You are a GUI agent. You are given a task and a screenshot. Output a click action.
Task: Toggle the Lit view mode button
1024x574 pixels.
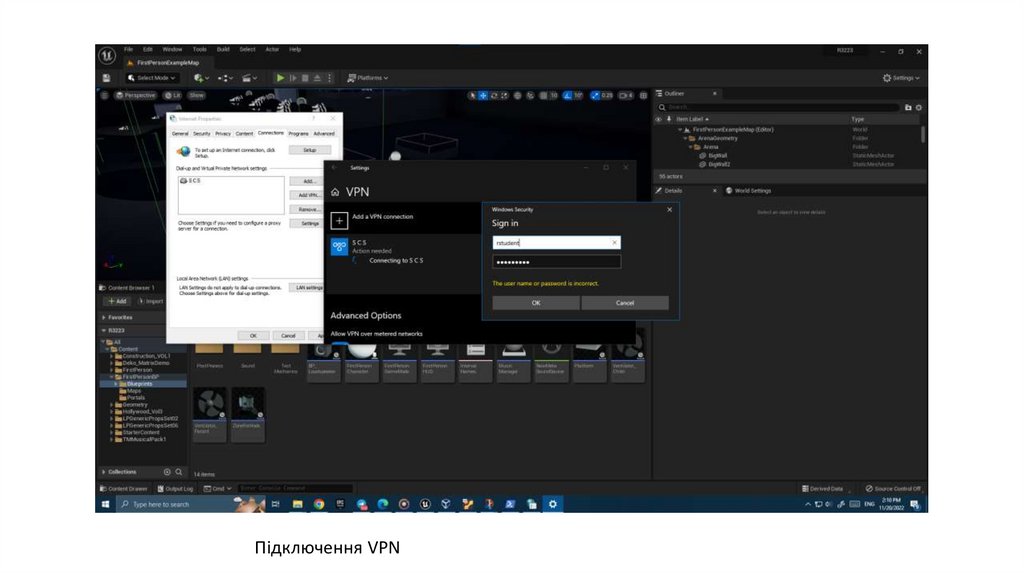click(x=172, y=95)
